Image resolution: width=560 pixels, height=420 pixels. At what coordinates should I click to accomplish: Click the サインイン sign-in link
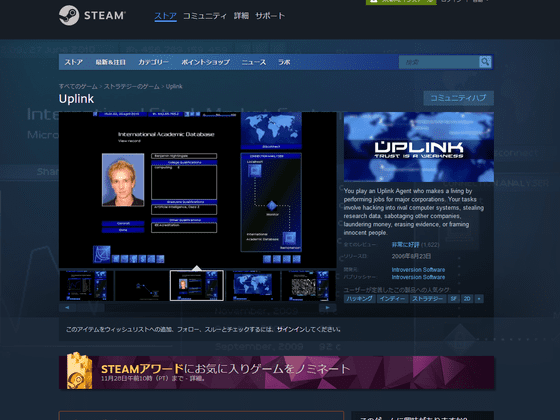click(291, 329)
